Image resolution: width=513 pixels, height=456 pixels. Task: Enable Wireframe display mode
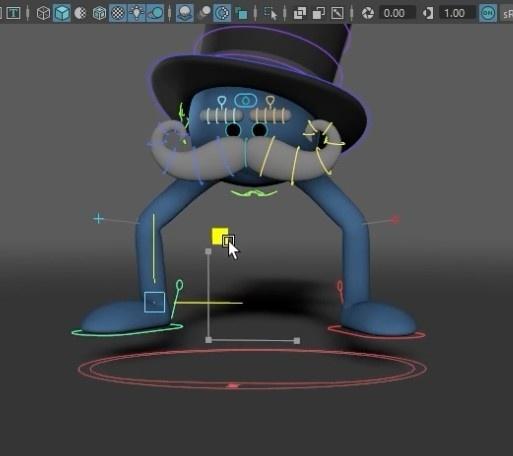(x=43, y=13)
